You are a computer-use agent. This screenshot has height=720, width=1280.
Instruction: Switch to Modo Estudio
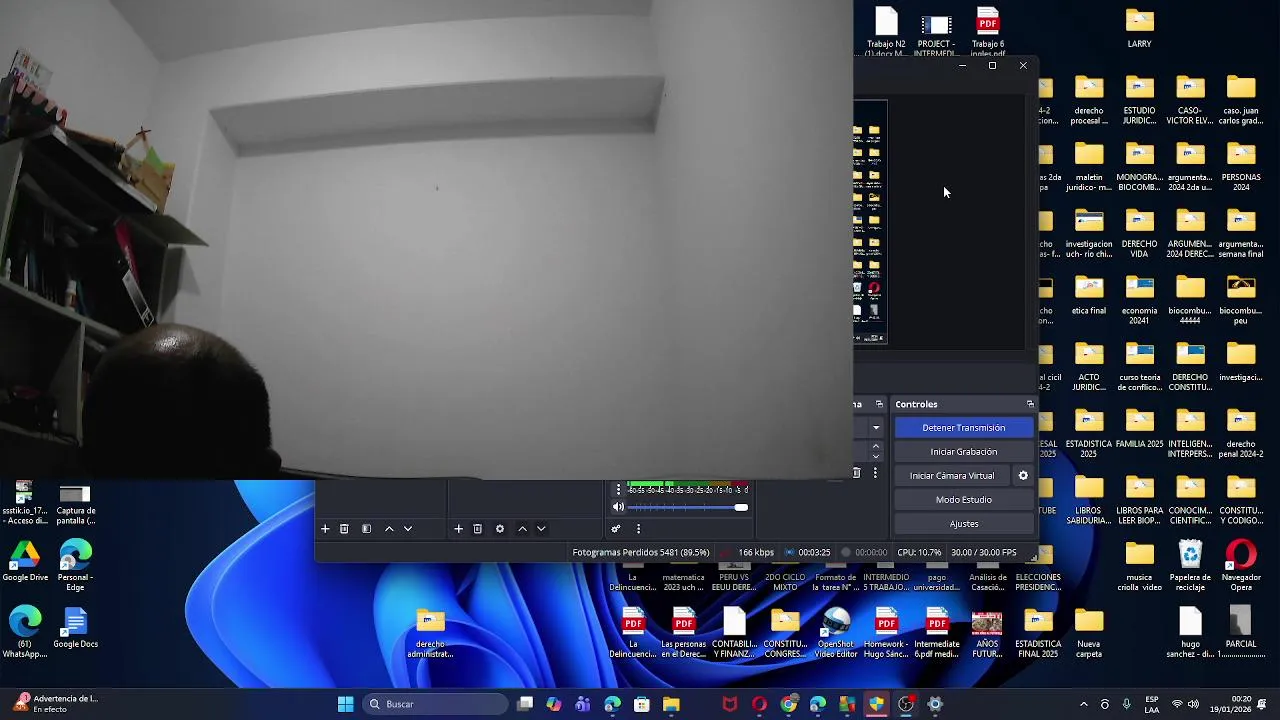(963, 500)
